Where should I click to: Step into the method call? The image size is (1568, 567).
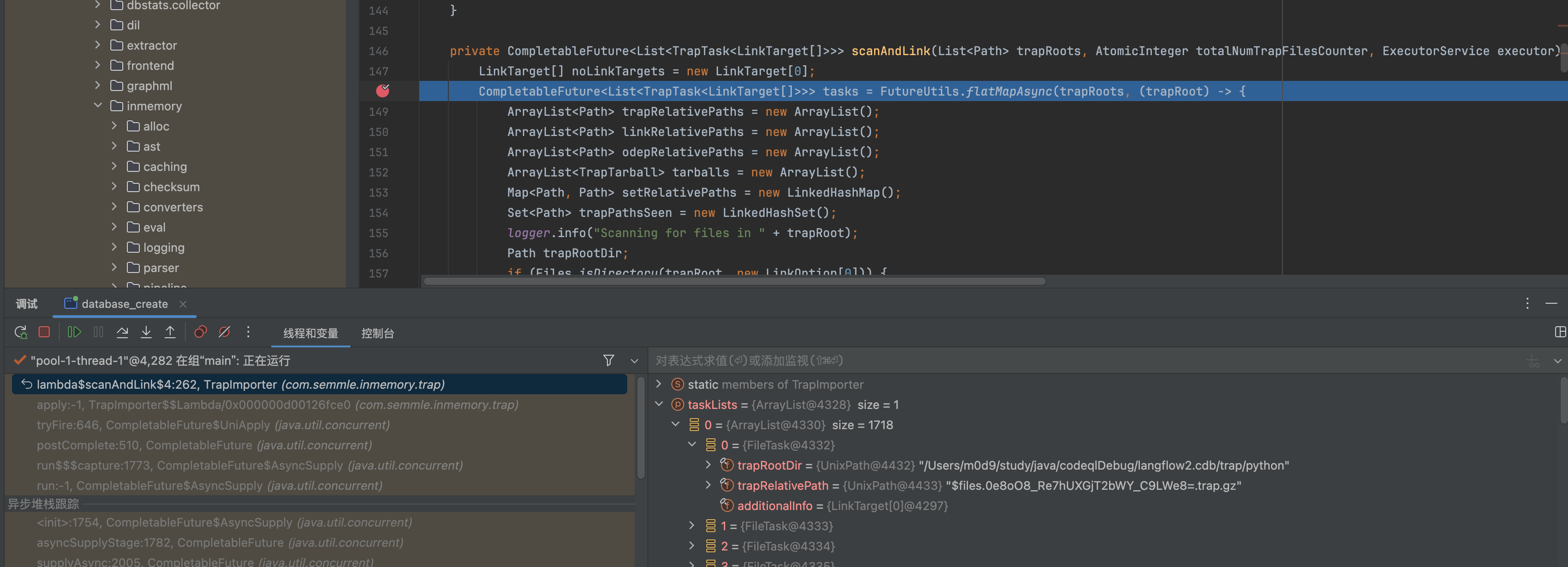point(146,332)
